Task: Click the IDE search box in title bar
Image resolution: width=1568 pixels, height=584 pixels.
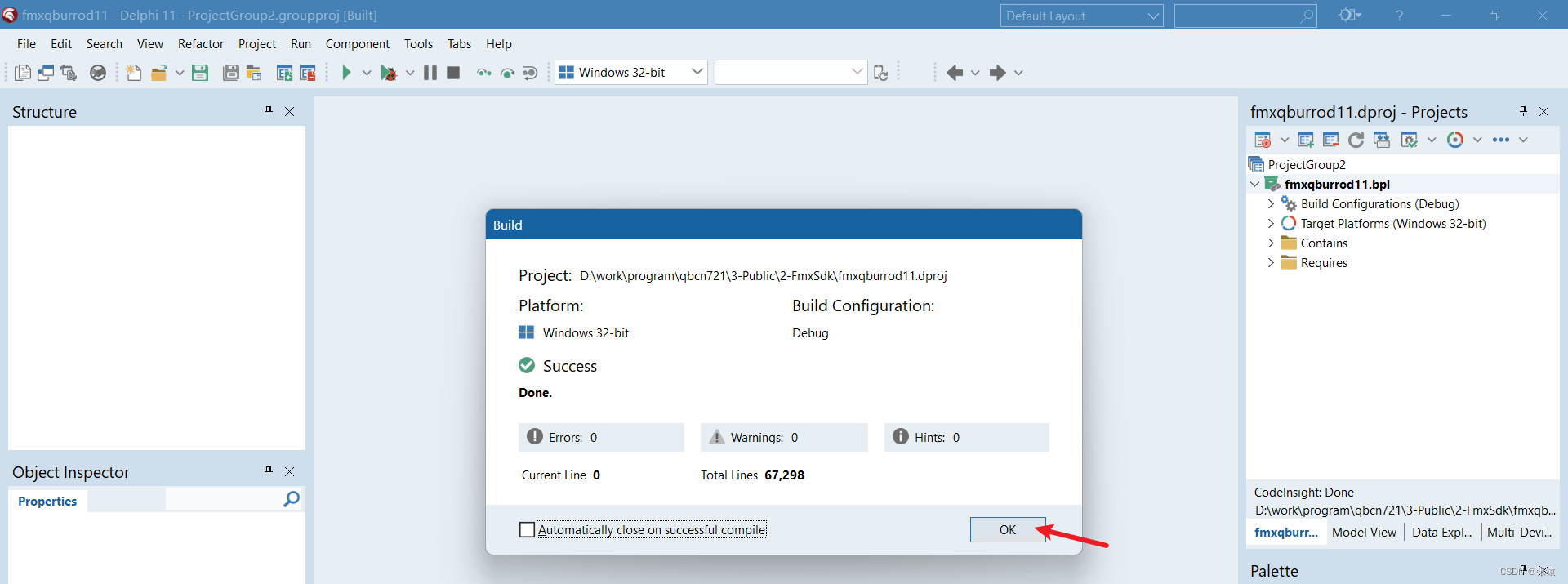Action: click(x=1245, y=16)
